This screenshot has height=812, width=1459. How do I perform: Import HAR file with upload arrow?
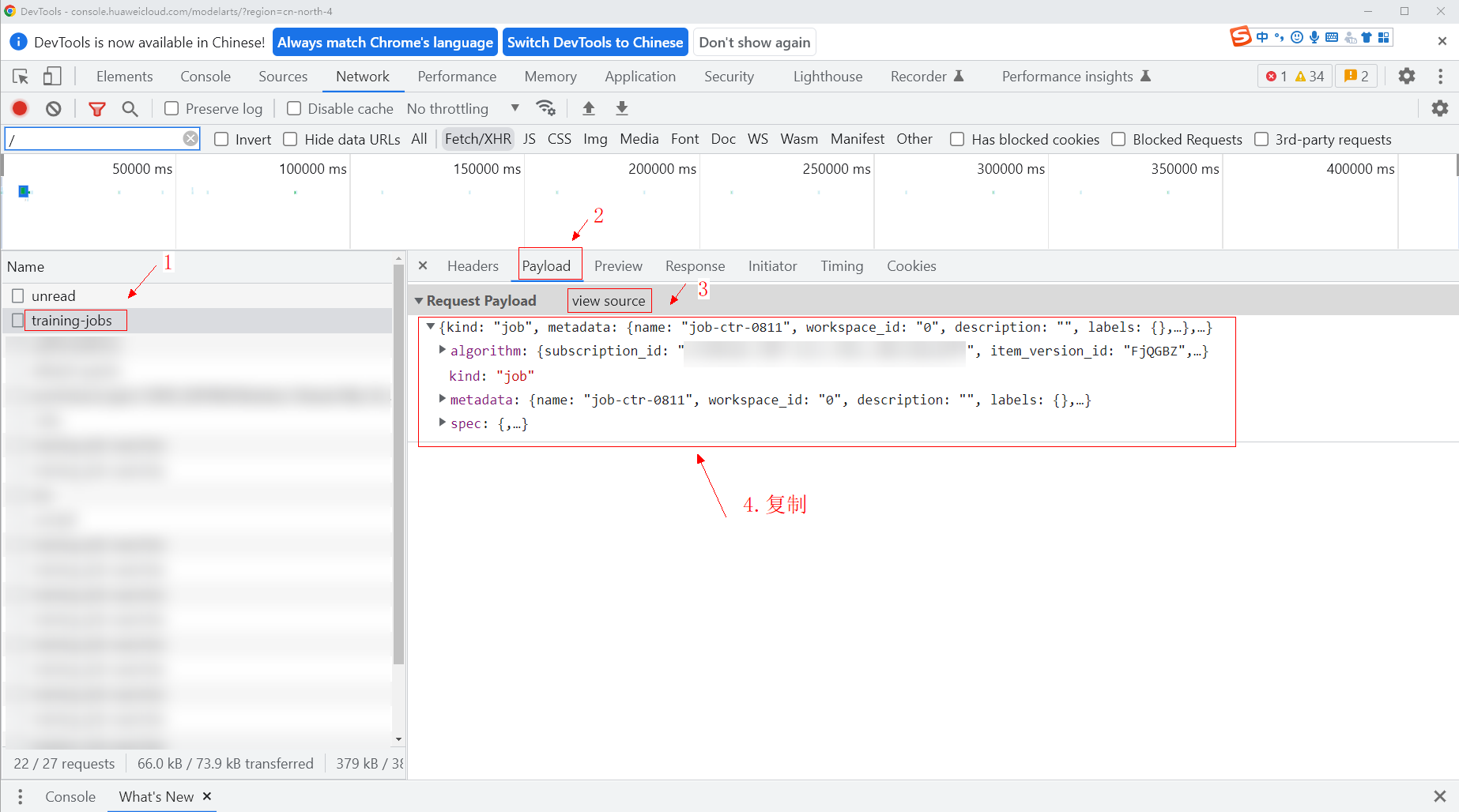click(589, 108)
